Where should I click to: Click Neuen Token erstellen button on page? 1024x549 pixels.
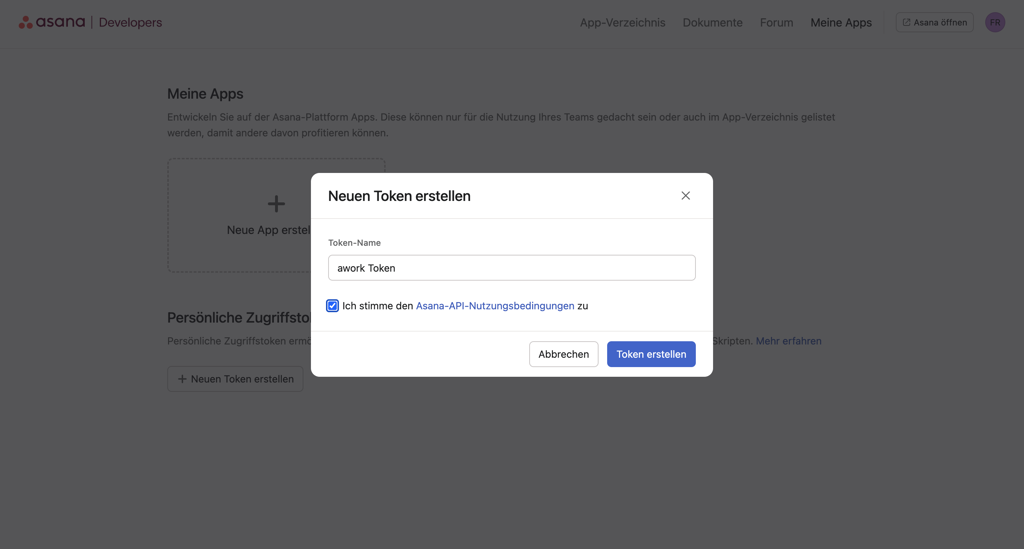235,379
